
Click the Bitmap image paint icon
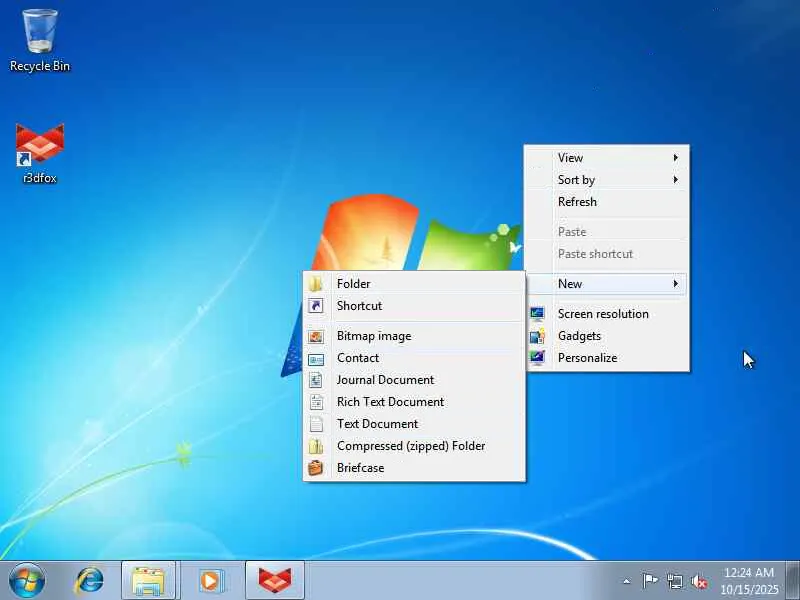coord(316,336)
